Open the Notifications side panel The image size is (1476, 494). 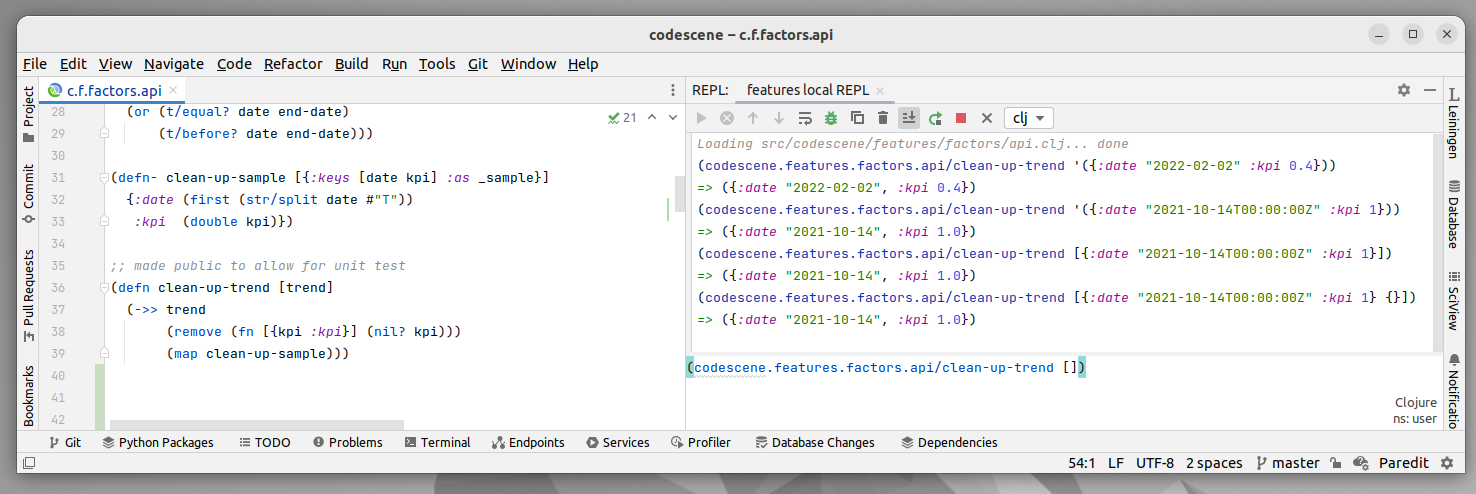click(x=1452, y=392)
